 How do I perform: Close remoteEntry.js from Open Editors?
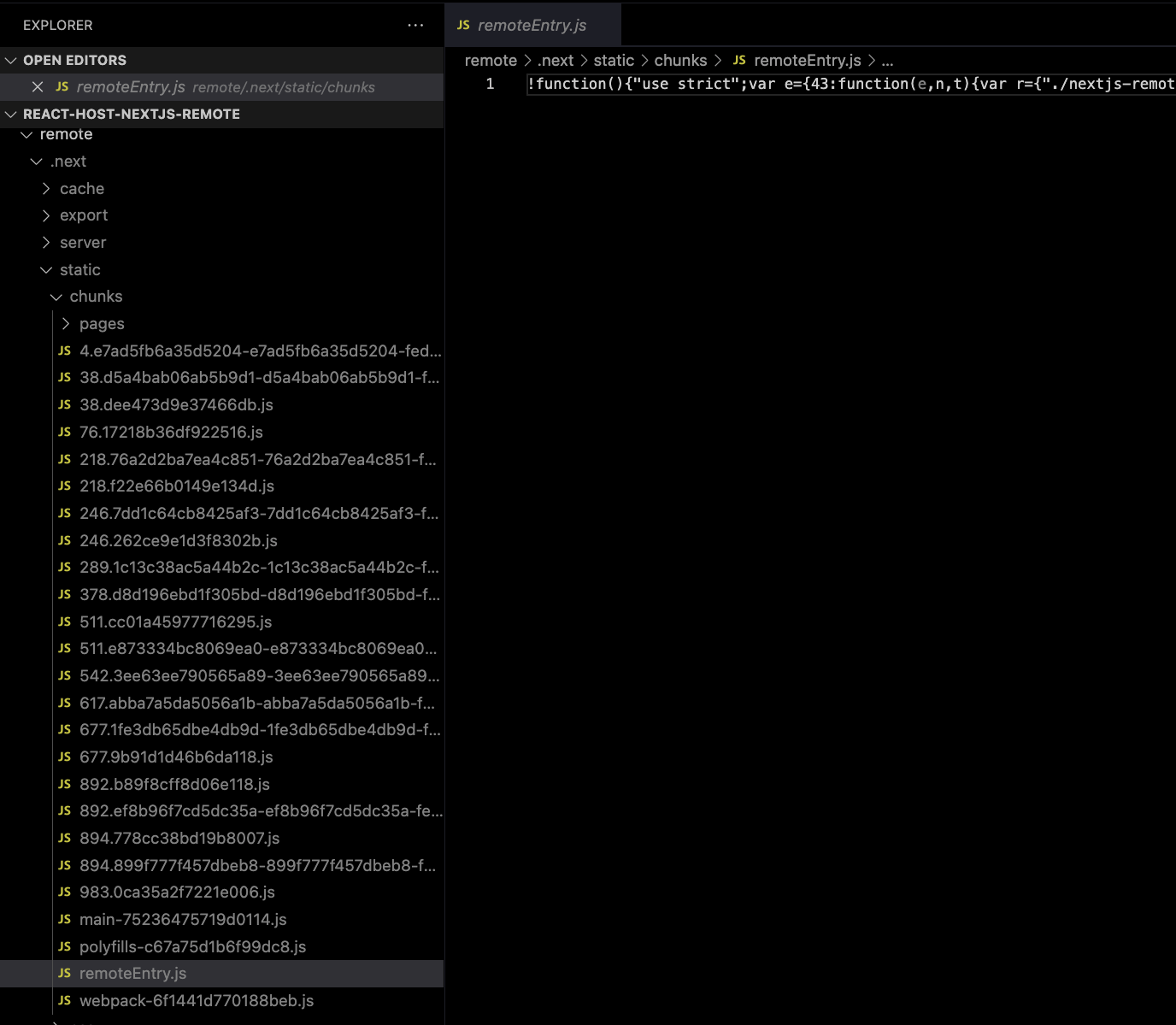(38, 86)
